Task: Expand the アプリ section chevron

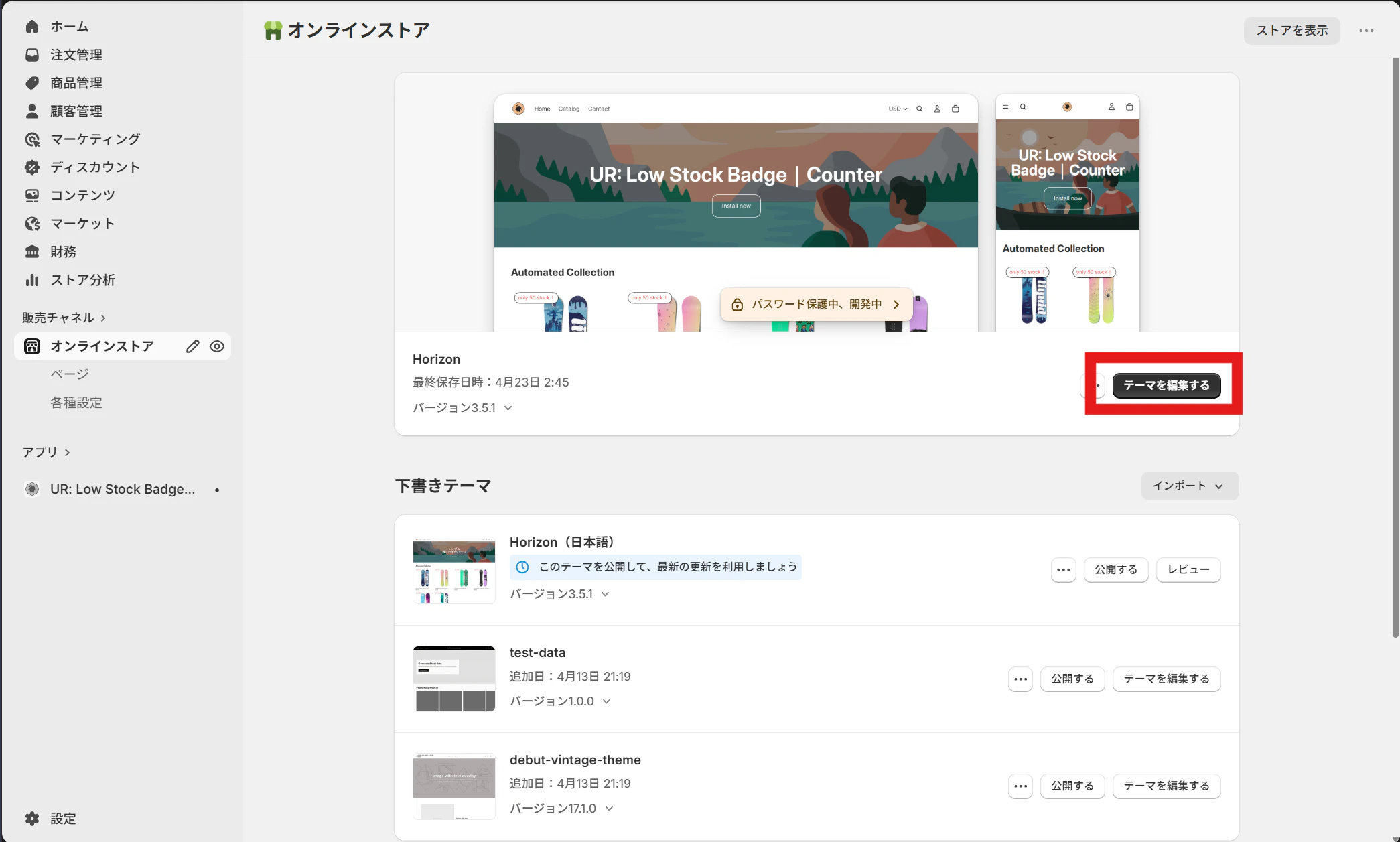Action: [x=67, y=453]
